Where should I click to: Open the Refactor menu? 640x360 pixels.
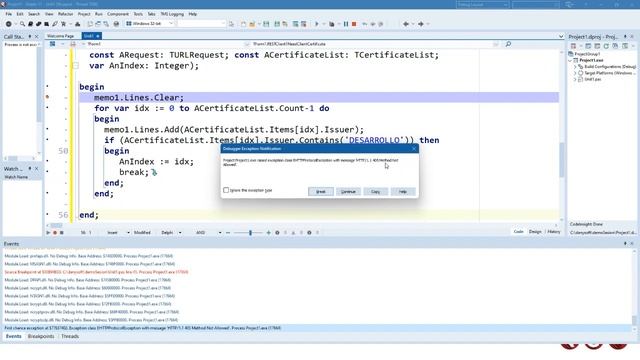(x=65, y=14)
